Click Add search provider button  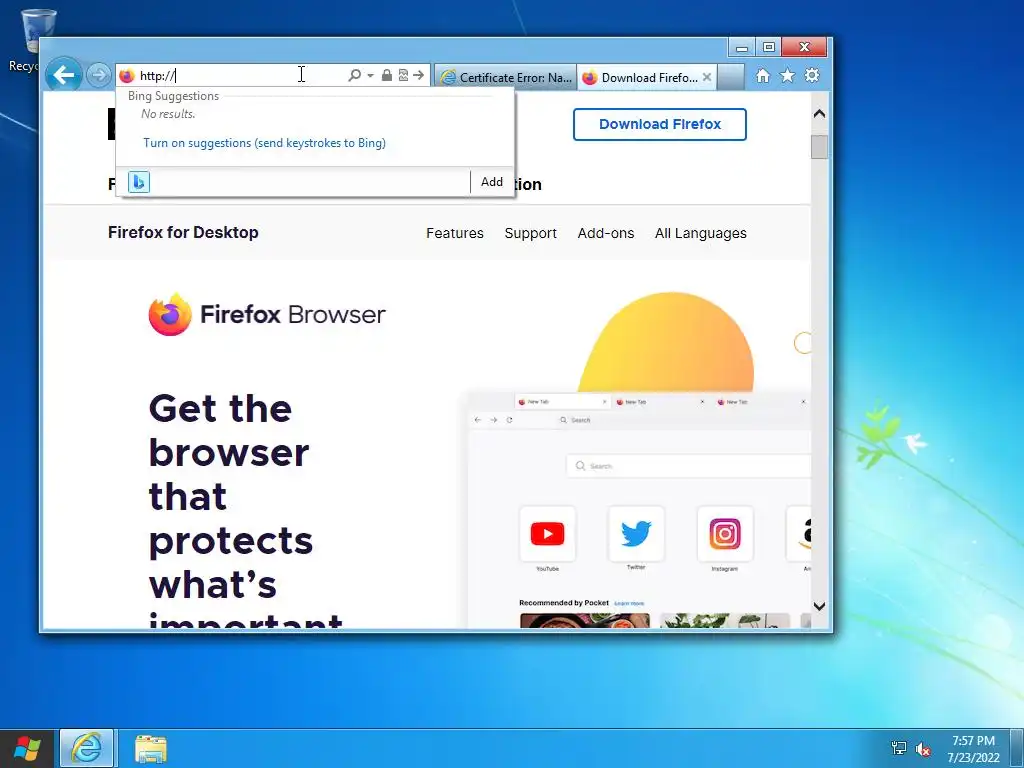(492, 182)
